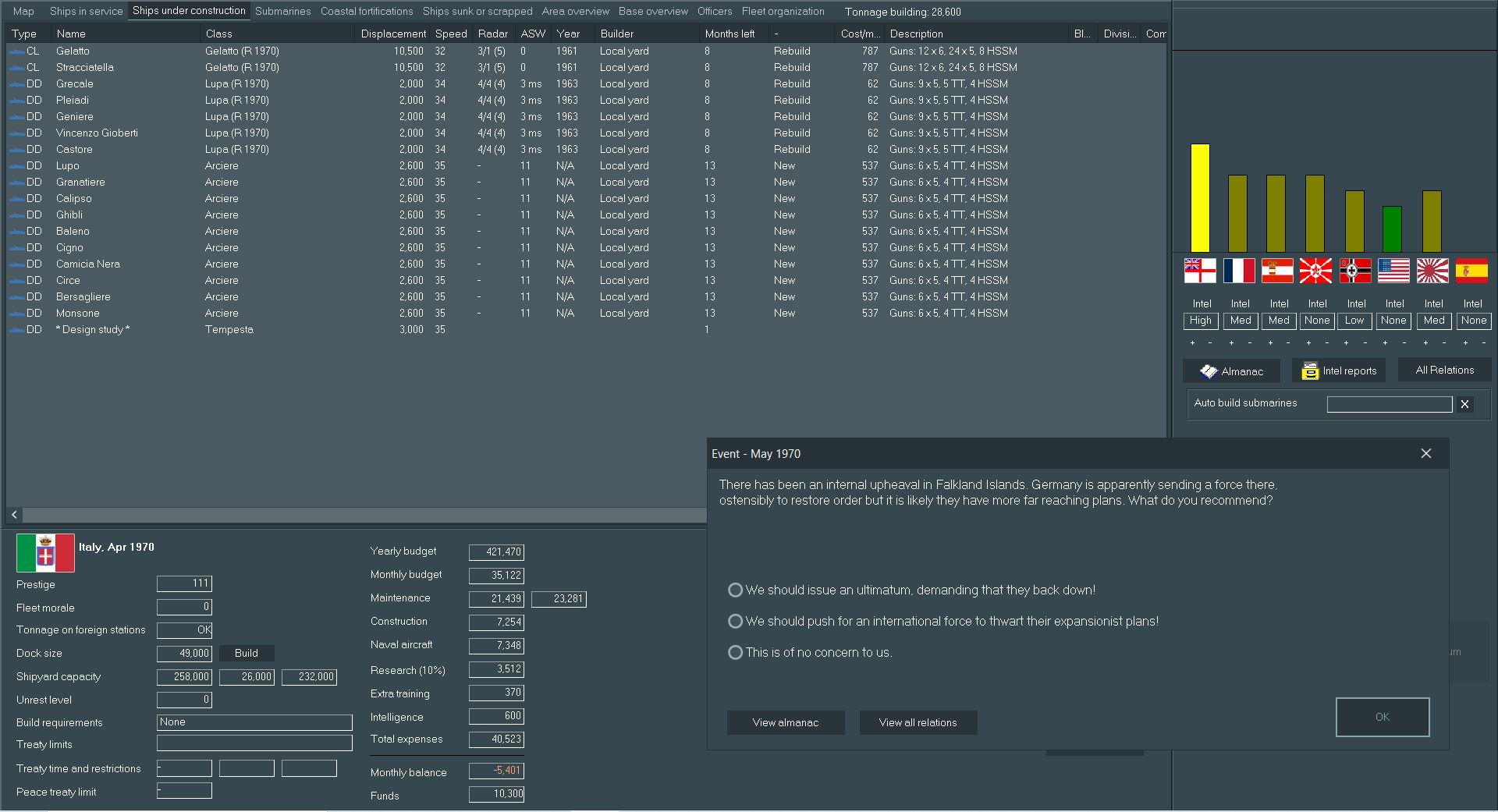Show the Ships sunk or scrapped tab

[477, 12]
